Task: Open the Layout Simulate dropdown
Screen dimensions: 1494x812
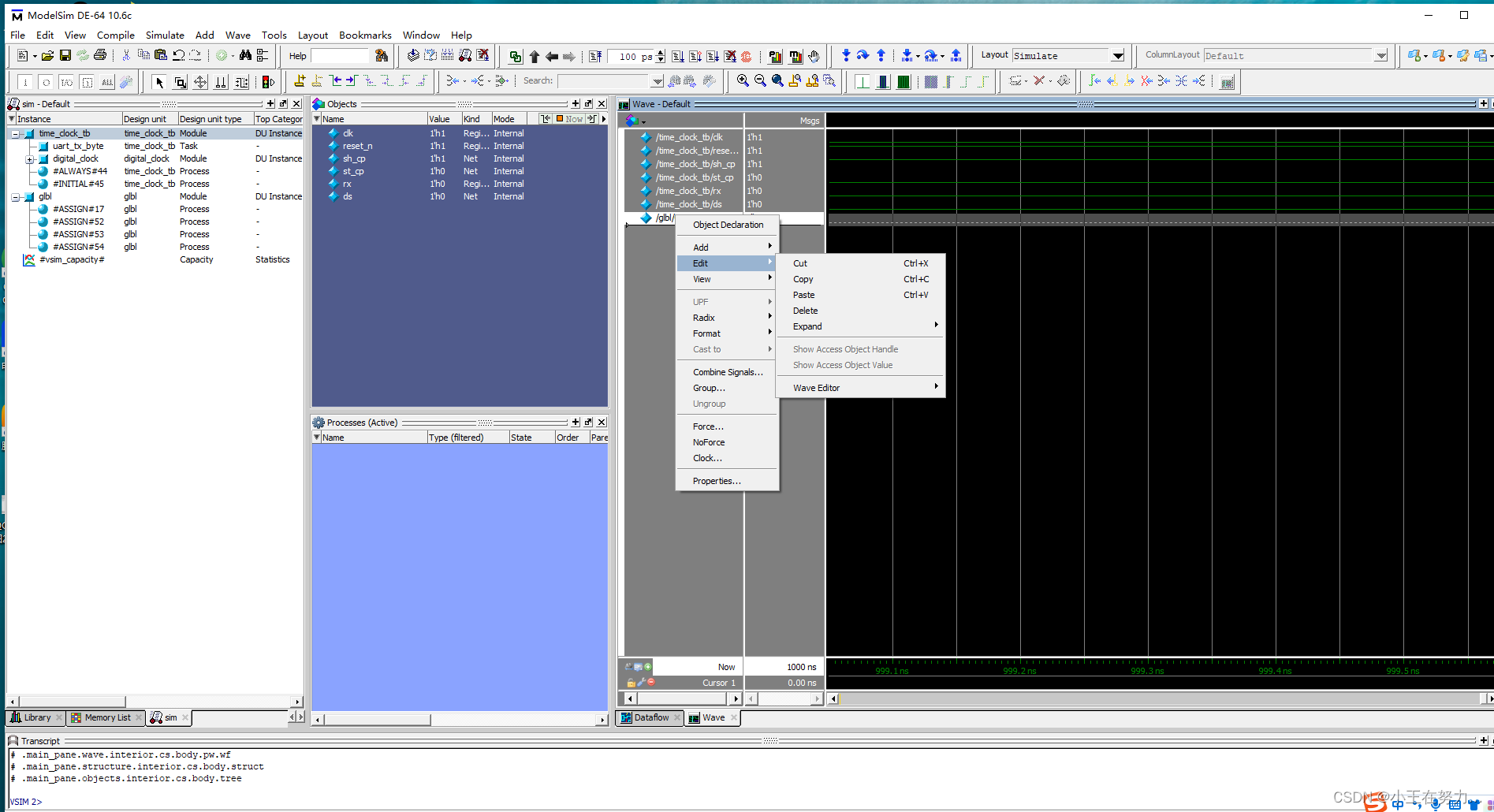Action: pos(1117,56)
